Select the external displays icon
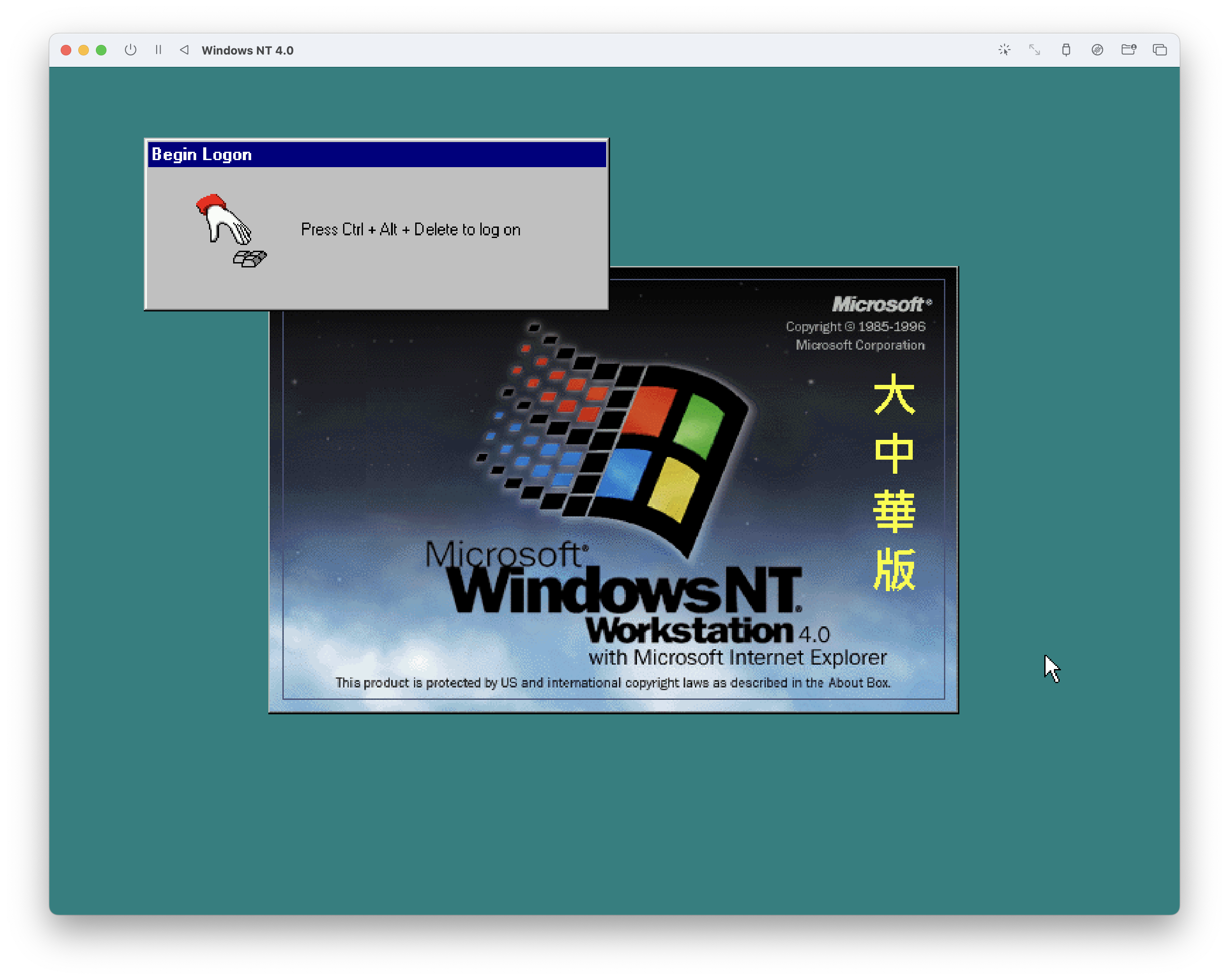This screenshot has width=1229, height=980. tap(1160, 50)
